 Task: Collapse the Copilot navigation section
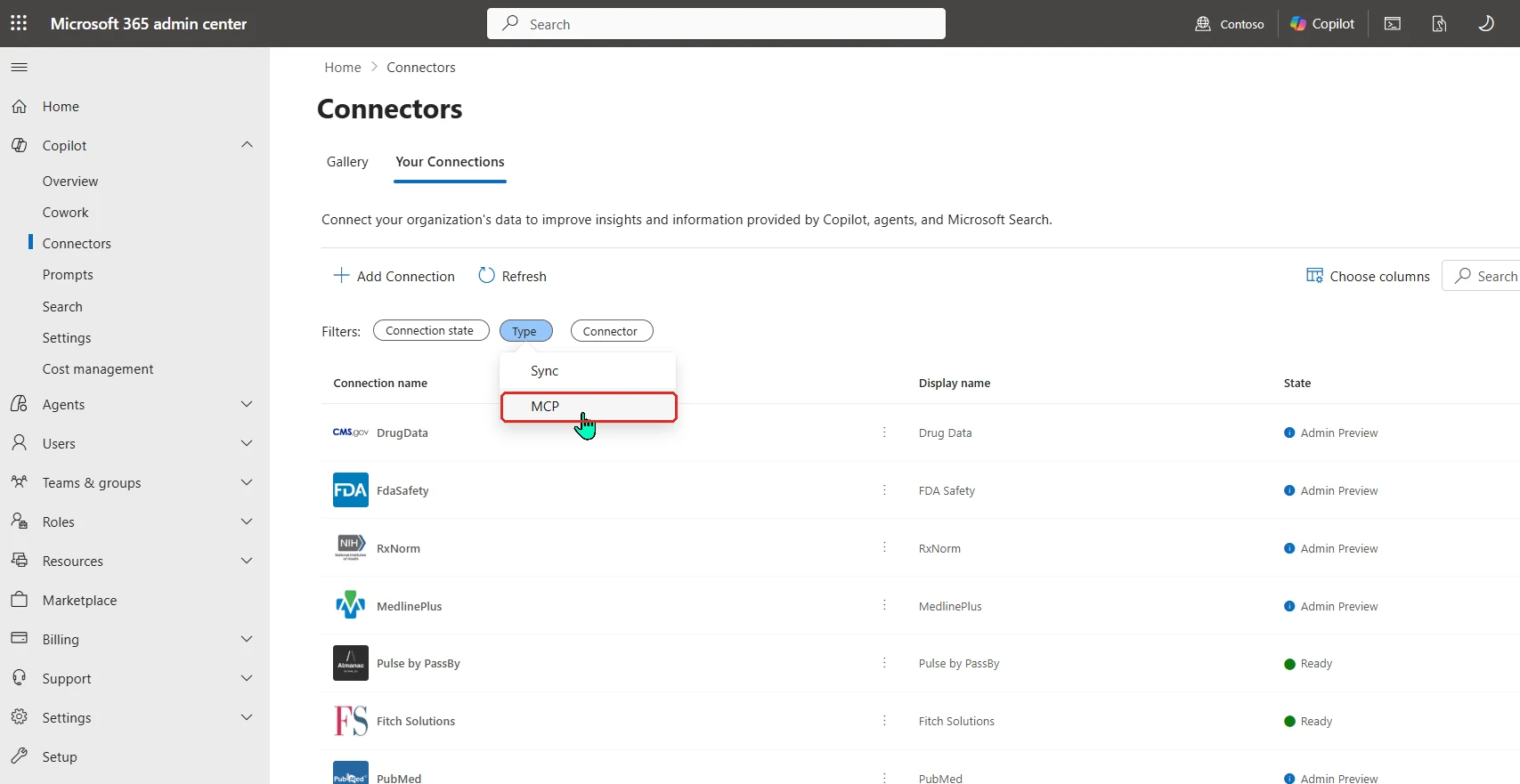point(247,145)
